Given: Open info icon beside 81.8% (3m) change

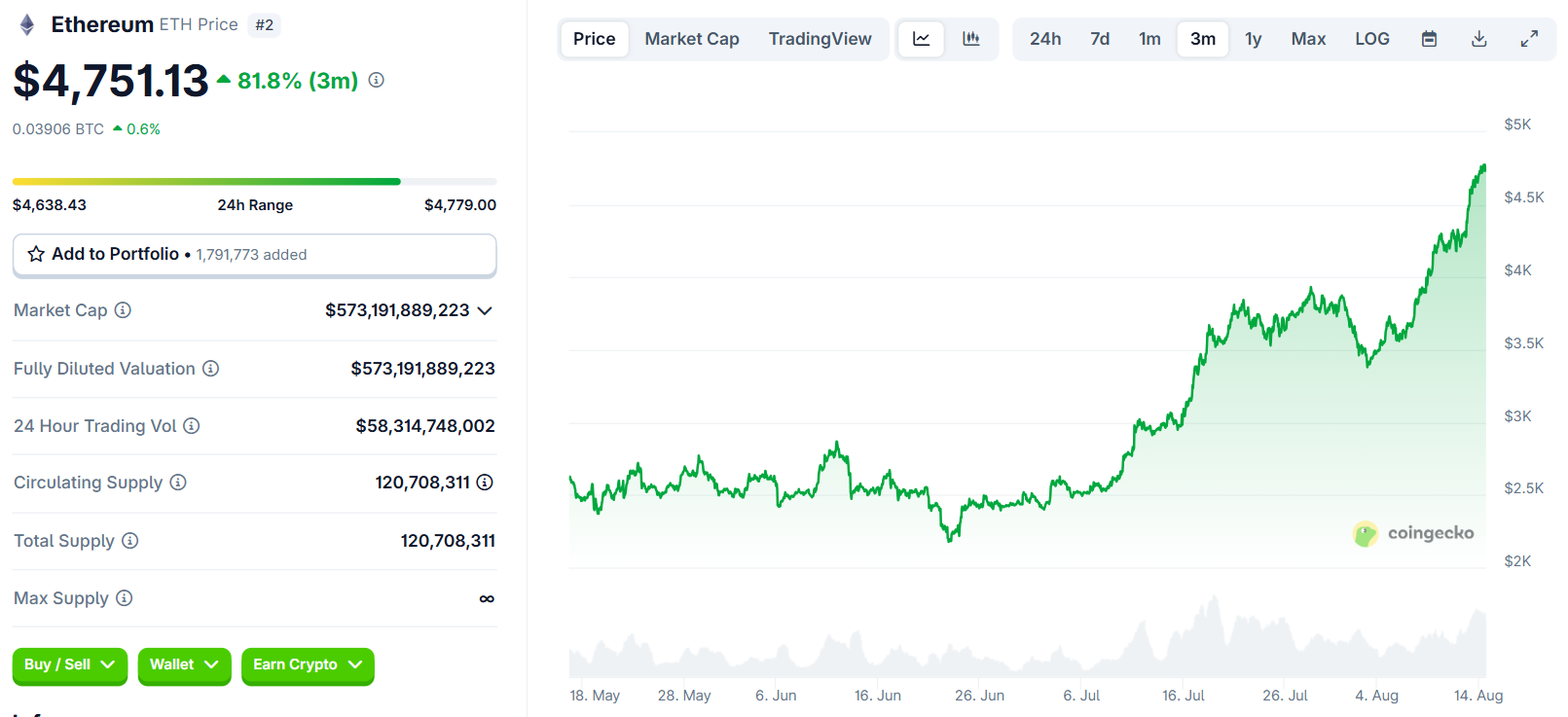Looking at the screenshot, I should point(377,80).
